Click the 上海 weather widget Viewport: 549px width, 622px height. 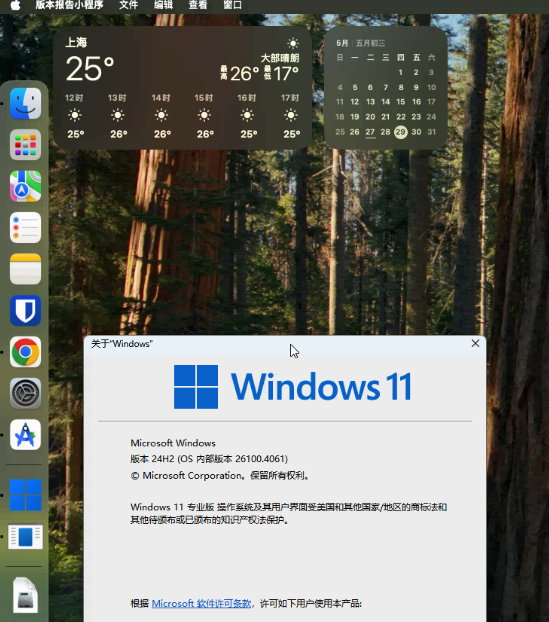(182, 88)
